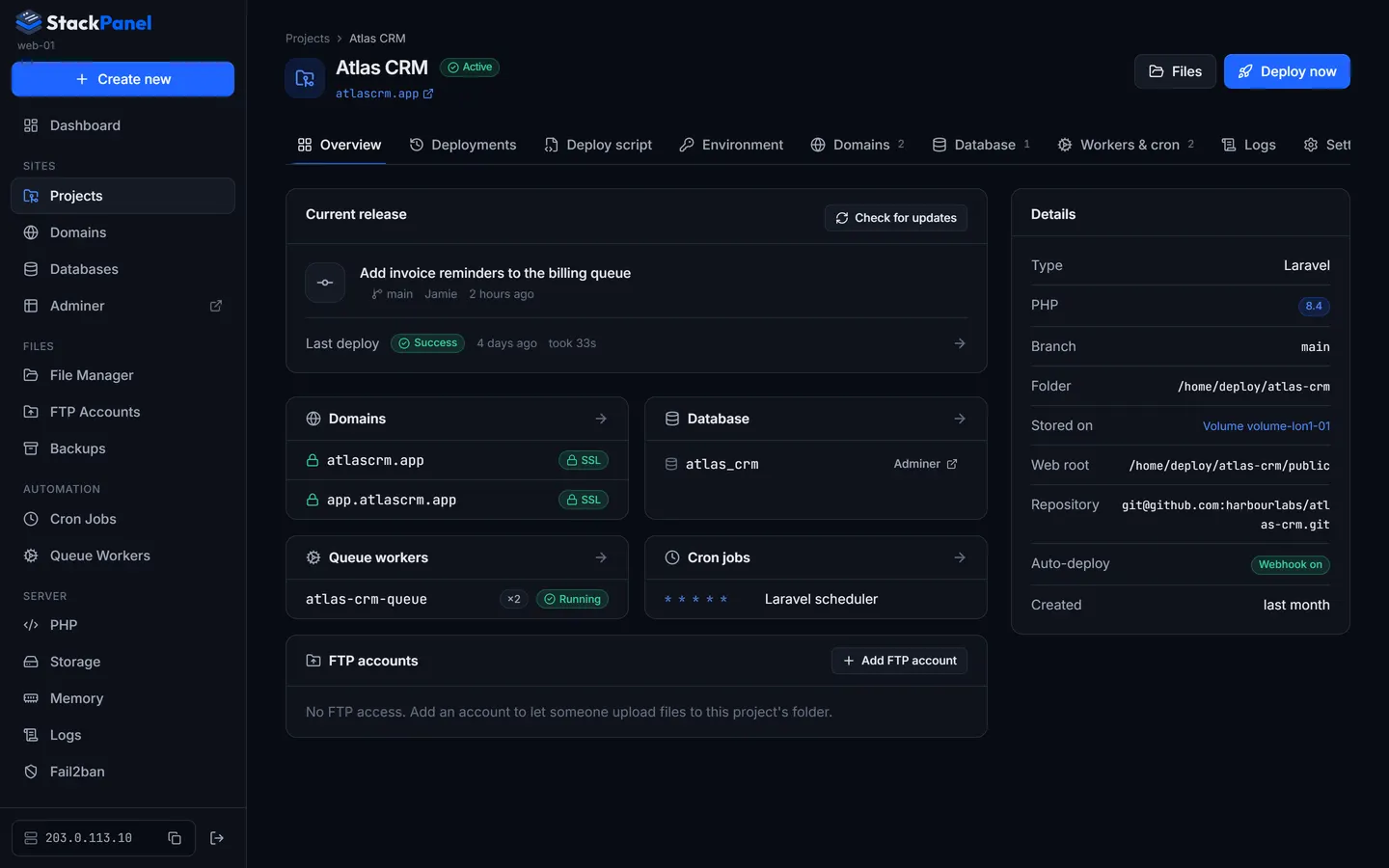
Task: Click the Memory icon in sidebar
Action: coord(31,698)
